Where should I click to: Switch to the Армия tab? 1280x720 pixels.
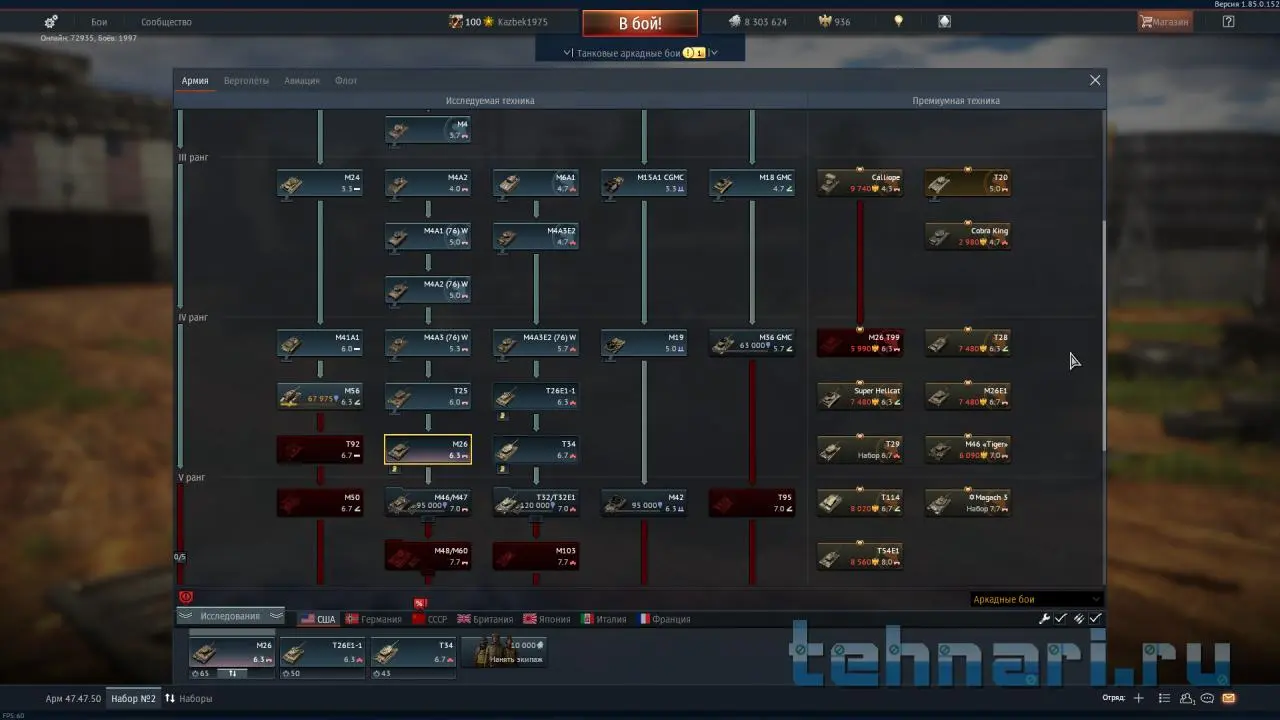[x=195, y=80]
